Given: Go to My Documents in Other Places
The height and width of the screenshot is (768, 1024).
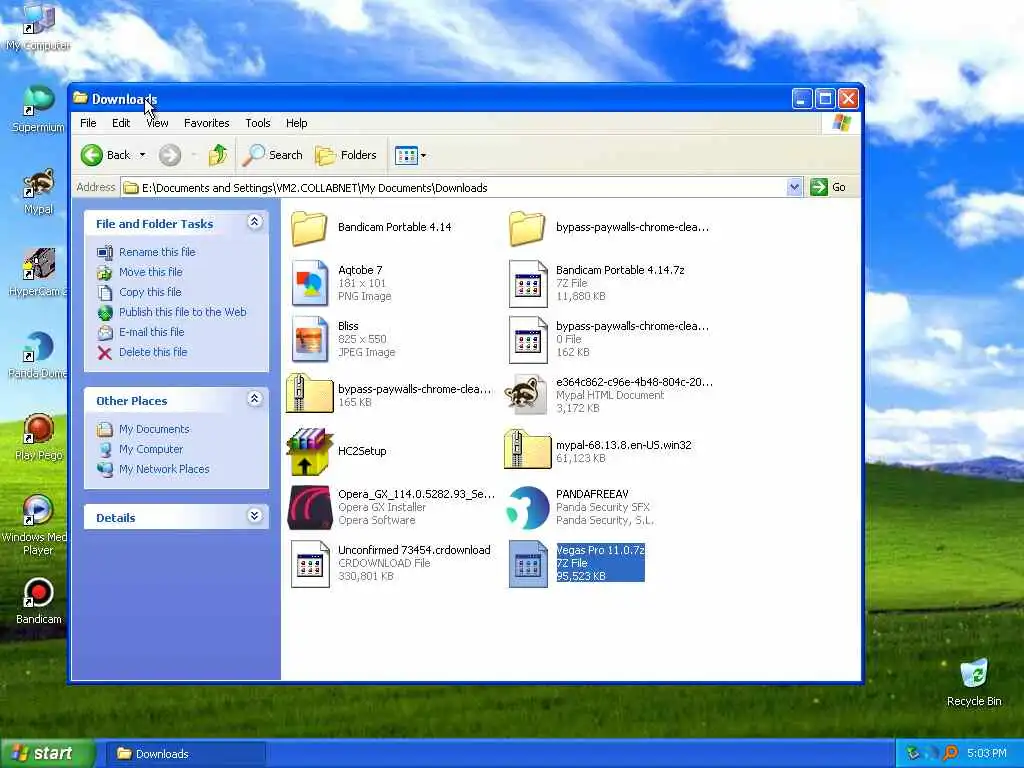Looking at the screenshot, I should pyautogui.click(x=154, y=429).
